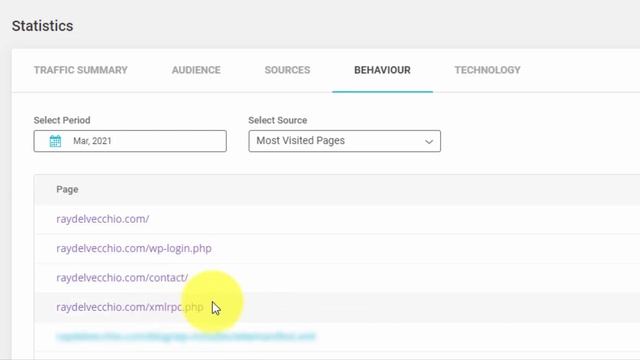Click the Select Period label
The height and width of the screenshot is (360, 640).
click(62, 120)
